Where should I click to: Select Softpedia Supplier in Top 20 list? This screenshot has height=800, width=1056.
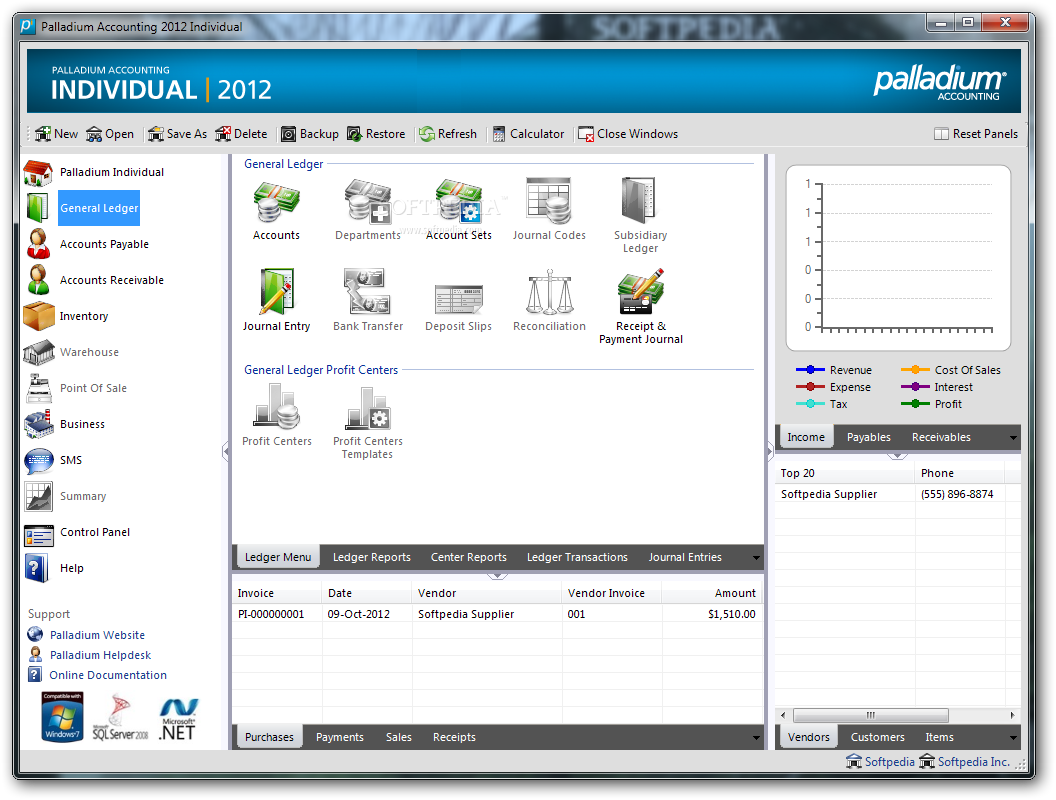click(829, 495)
